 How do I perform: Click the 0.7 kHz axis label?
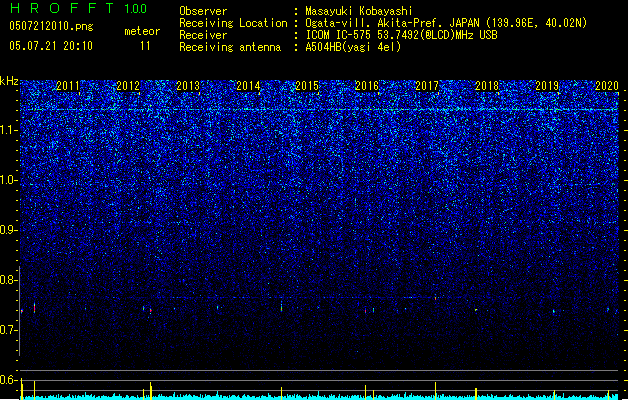9,330
